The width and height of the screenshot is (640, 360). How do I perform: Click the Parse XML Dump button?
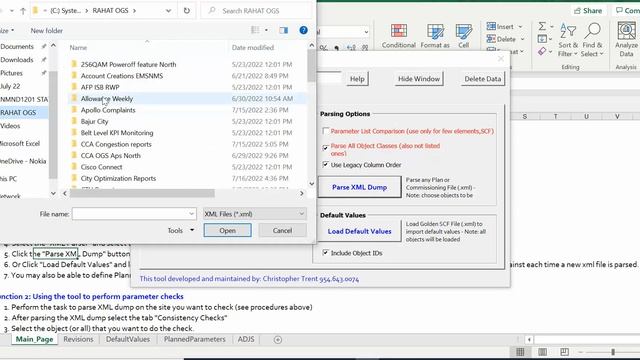359,187
